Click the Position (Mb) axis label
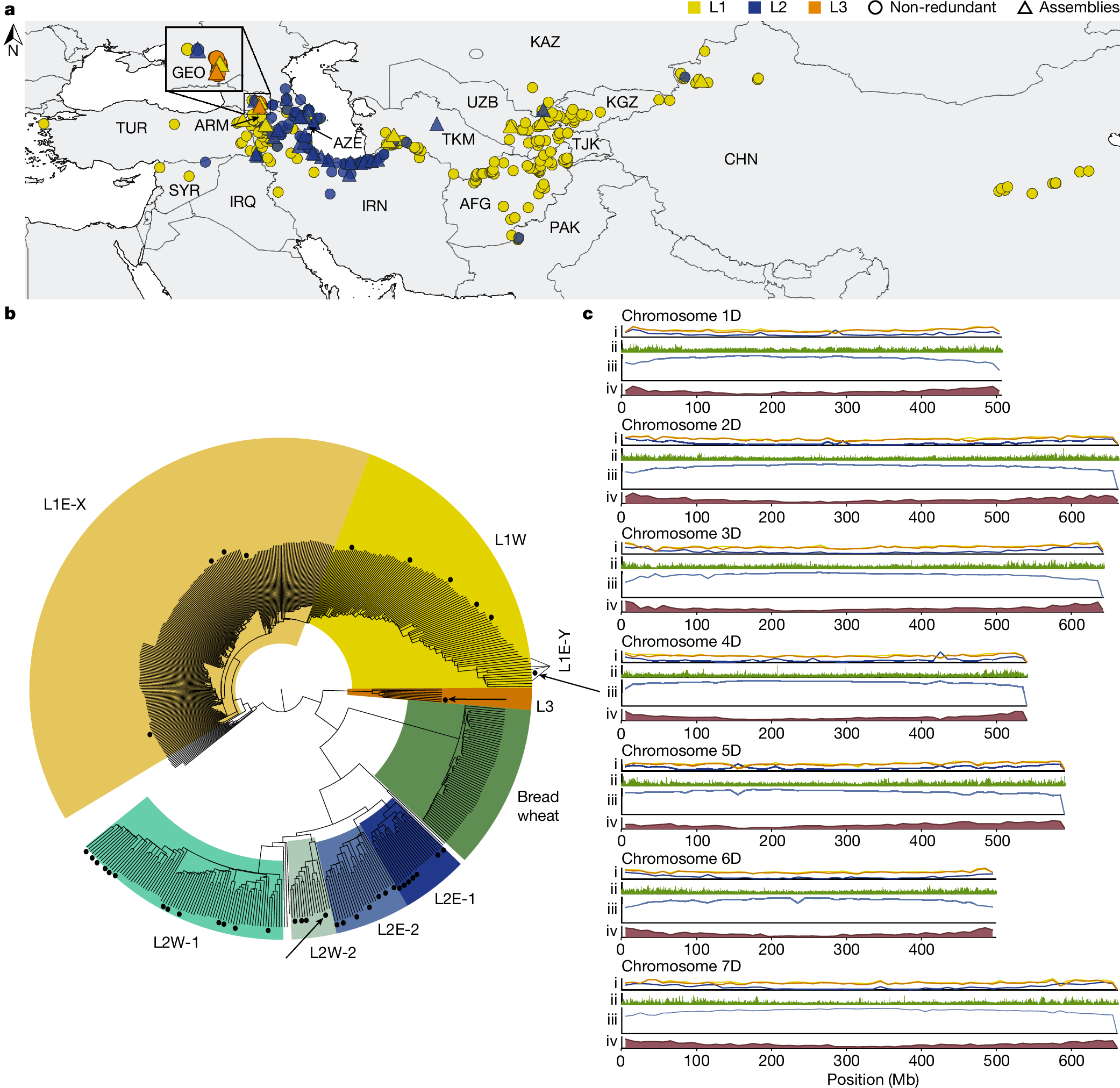This screenshot has height=1088, width=1120. (873, 1079)
